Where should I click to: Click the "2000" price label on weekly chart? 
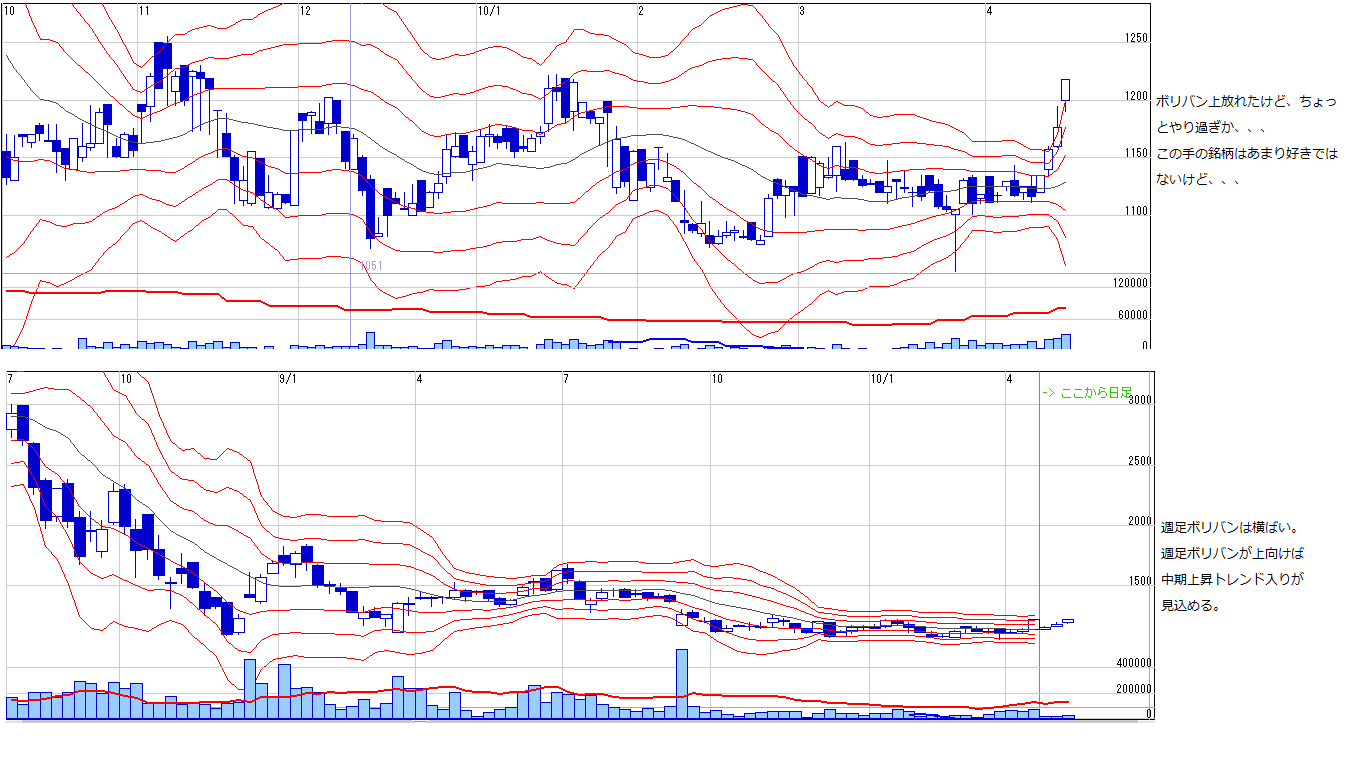pyautogui.click(x=1140, y=521)
